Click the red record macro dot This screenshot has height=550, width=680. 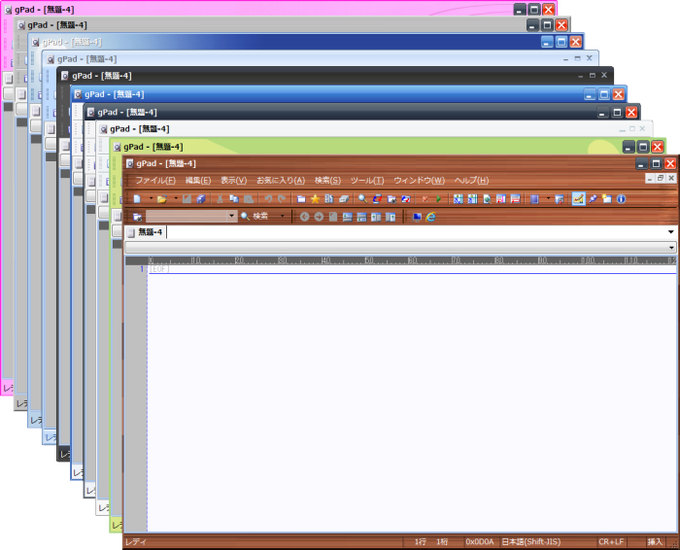425,199
